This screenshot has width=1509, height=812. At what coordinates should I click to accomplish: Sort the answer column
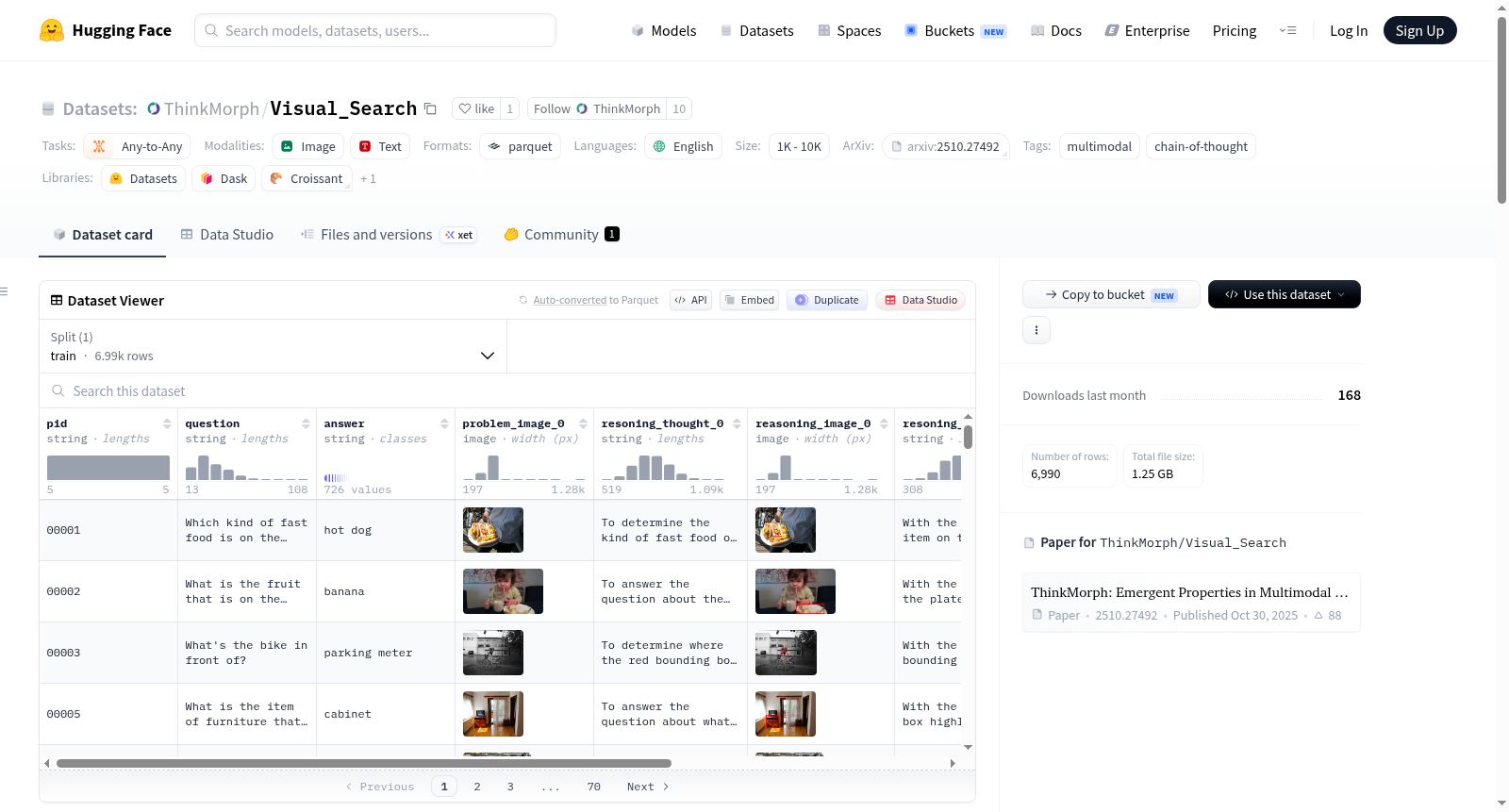point(444,423)
